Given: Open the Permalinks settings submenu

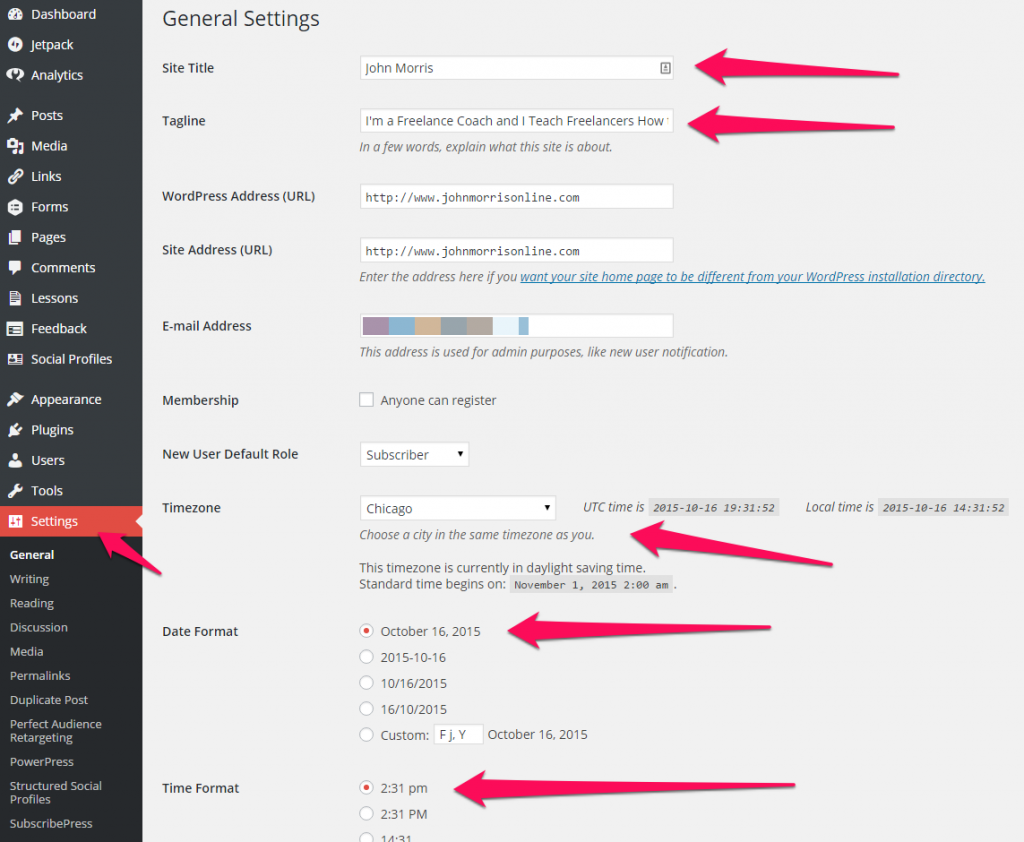Looking at the screenshot, I should [x=40, y=675].
